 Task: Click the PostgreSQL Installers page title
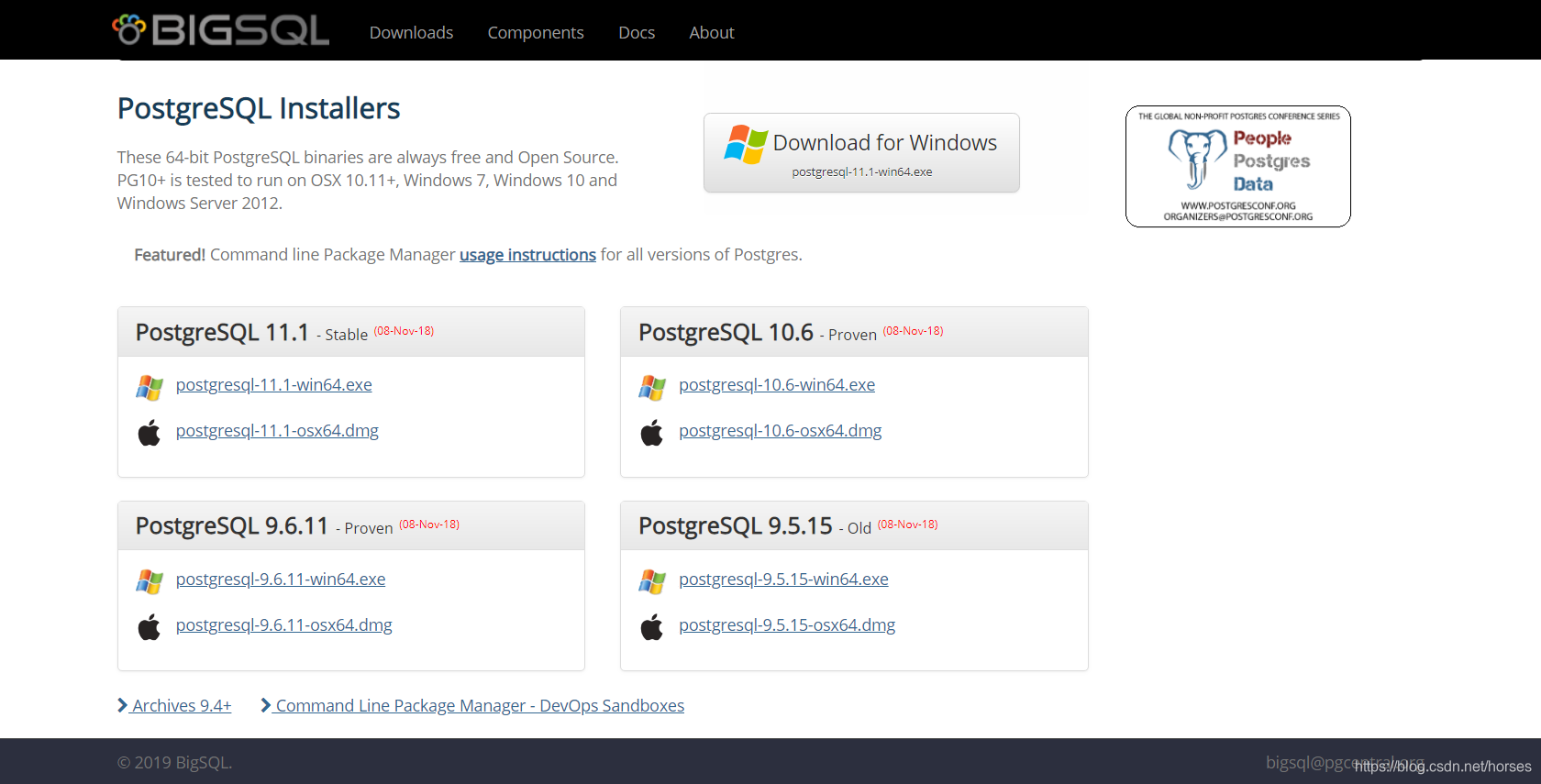pos(259,109)
